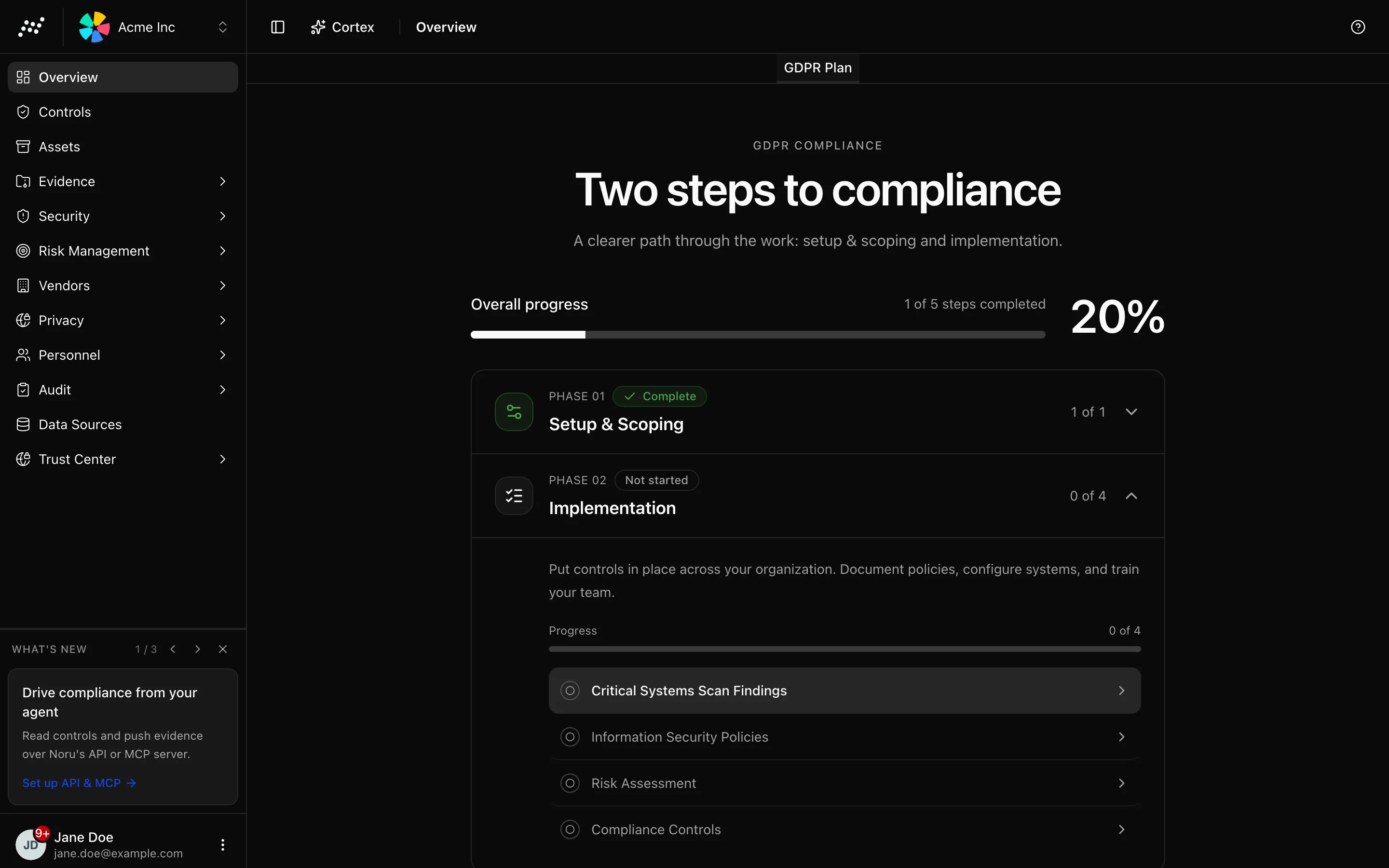Image resolution: width=1389 pixels, height=868 pixels.
Task: Click the Overall progress bar
Action: [758, 335]
